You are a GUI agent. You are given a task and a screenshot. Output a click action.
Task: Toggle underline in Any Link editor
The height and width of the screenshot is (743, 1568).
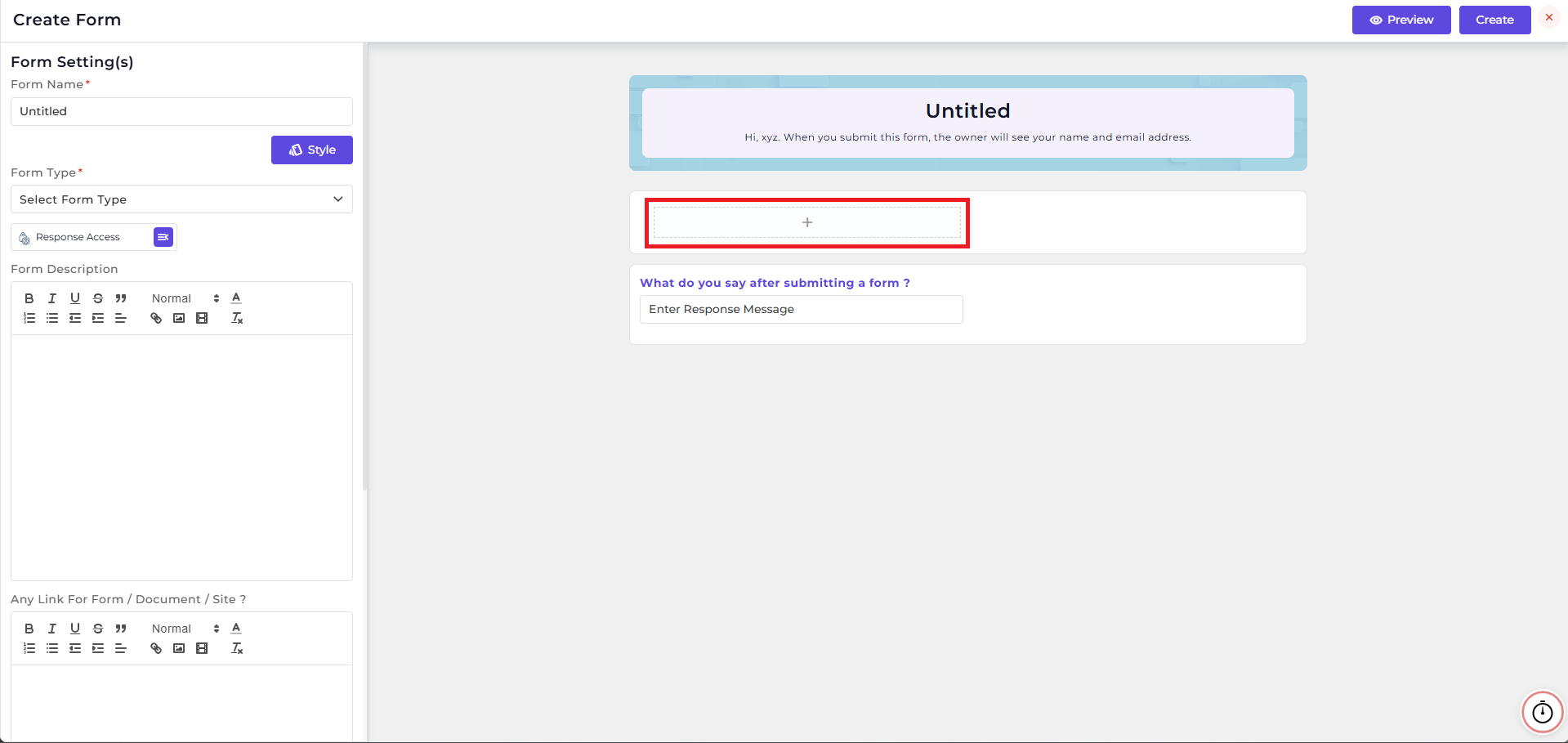[x=75, y=629]
